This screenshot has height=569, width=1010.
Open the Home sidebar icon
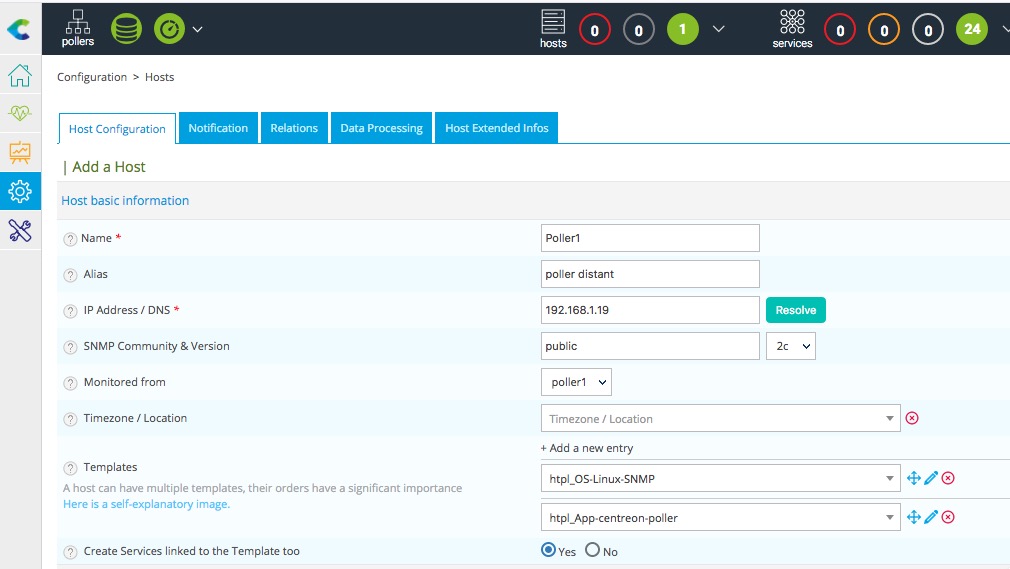click(x=20, y=76)
